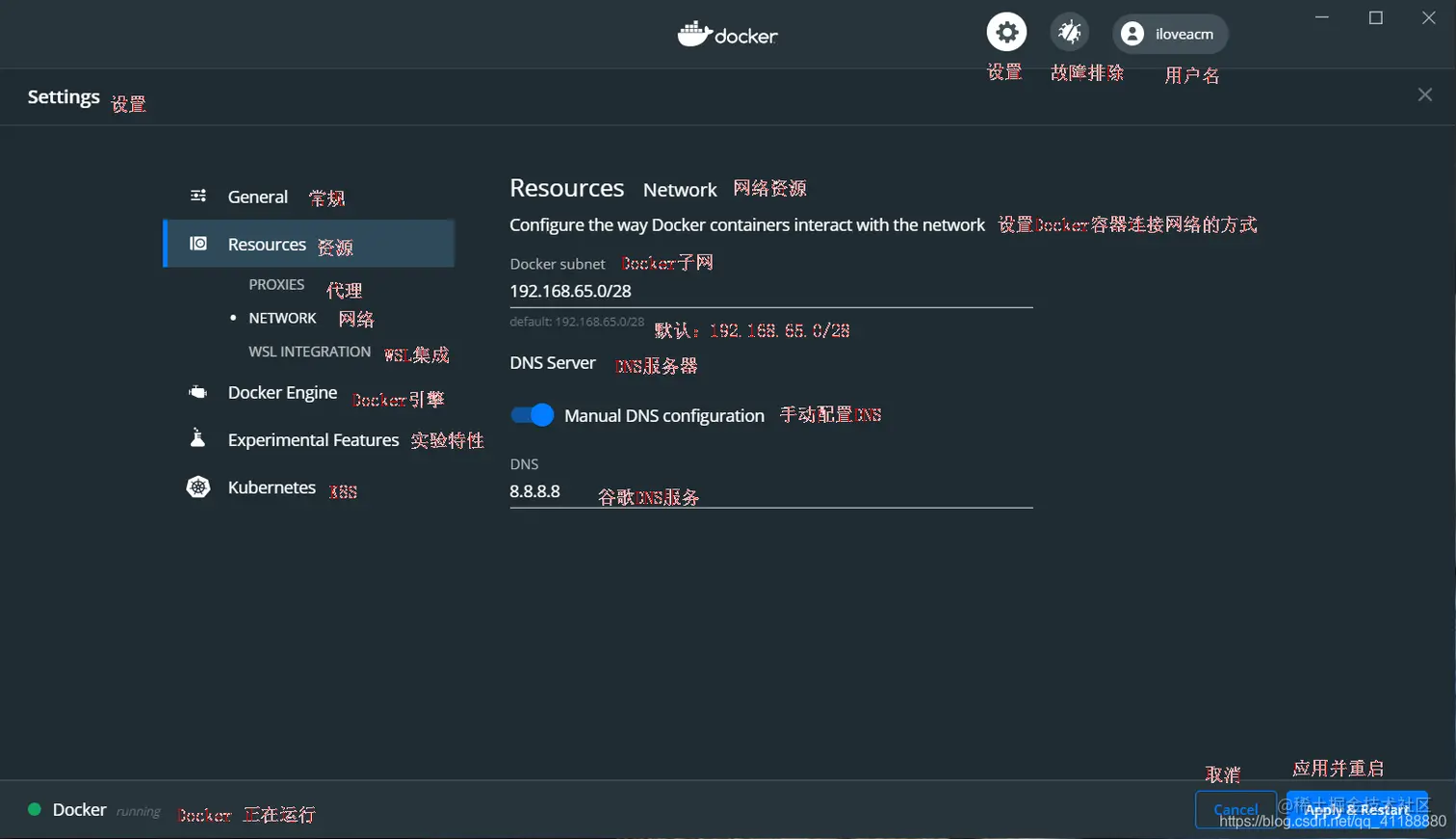Open the General settings section
Screen dimensions: 1456x839
(x=257, y=197)
